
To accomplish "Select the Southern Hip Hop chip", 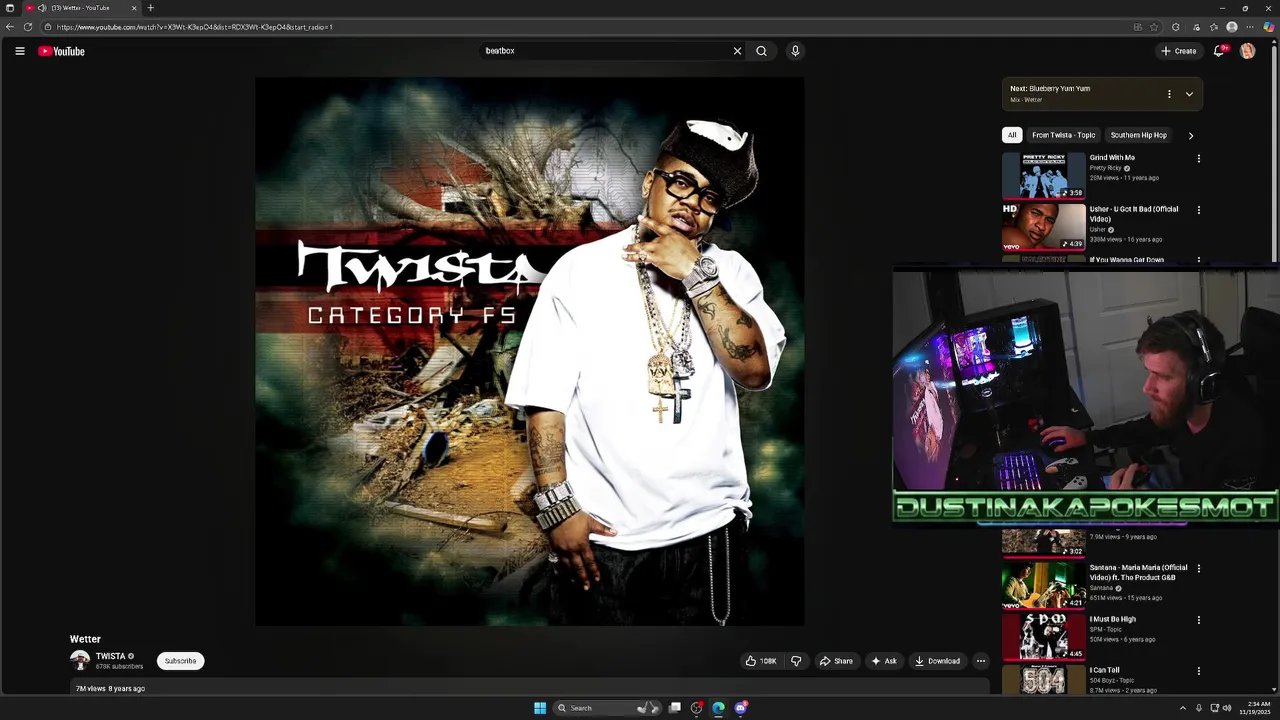I will click(x=1139, y=135).
